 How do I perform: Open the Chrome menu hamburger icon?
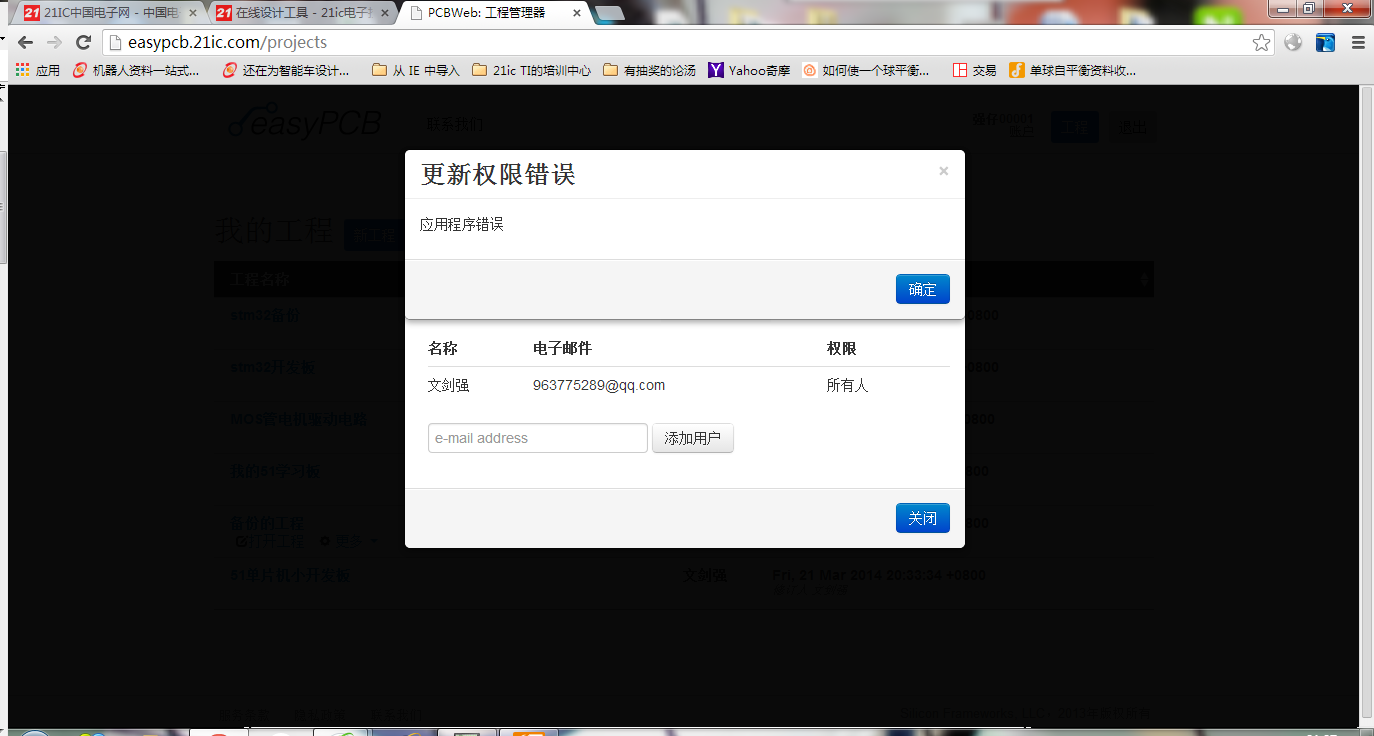click(1358, 43)
